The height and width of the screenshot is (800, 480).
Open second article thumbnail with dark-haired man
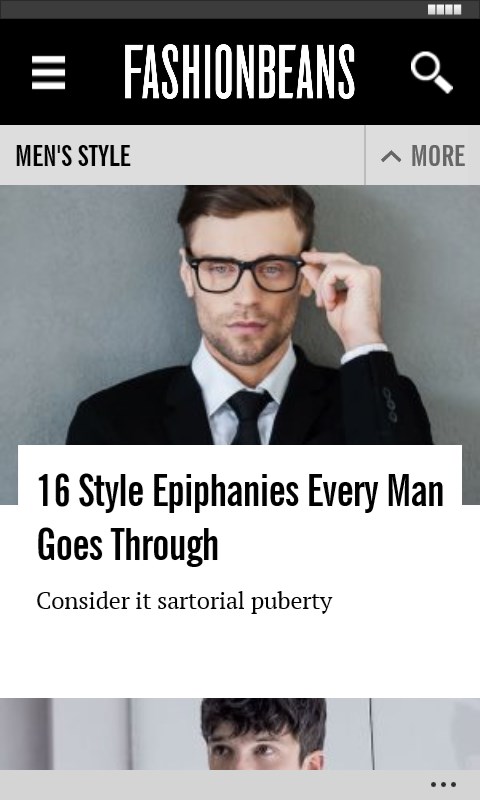pos(240,734)
